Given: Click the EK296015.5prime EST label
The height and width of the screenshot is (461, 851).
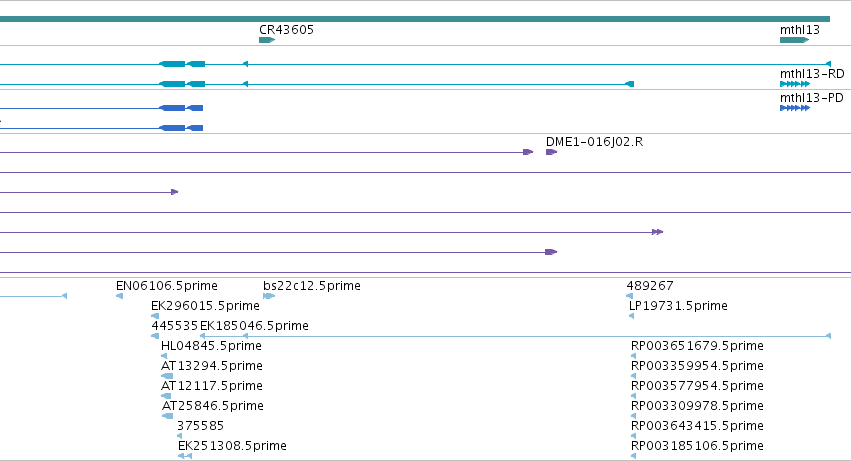Looking at the screenshot, I should tap(205, 306).
